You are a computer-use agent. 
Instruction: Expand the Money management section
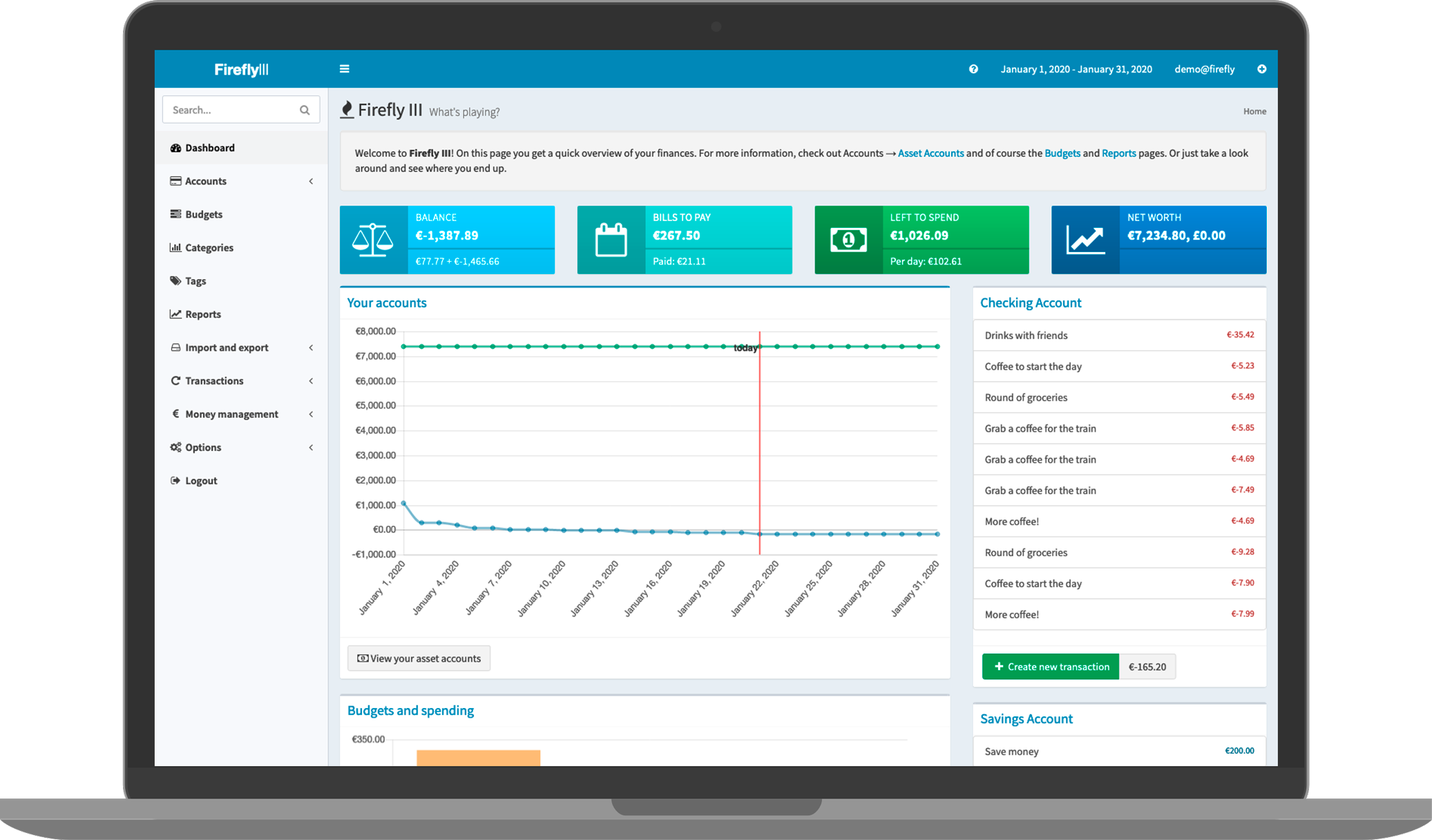coord(237,413)
